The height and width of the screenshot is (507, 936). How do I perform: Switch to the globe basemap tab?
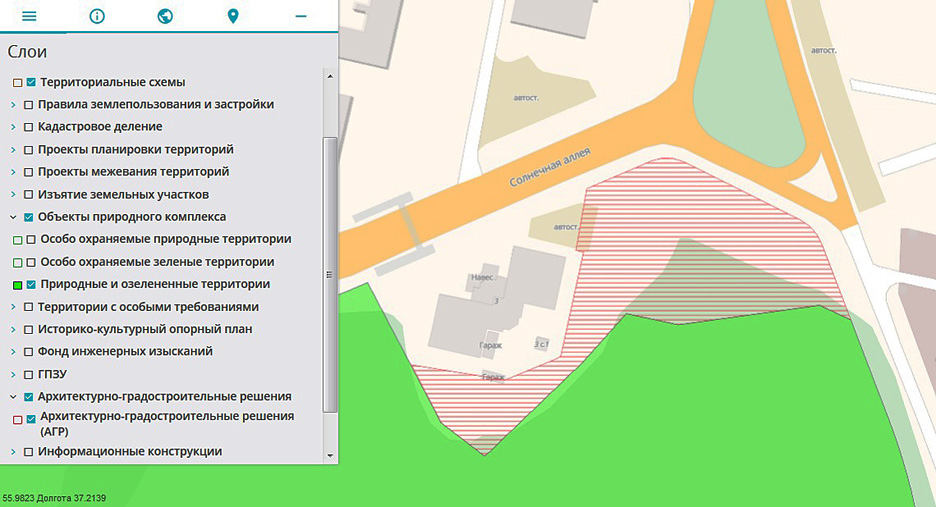click(x=165, y=16)
